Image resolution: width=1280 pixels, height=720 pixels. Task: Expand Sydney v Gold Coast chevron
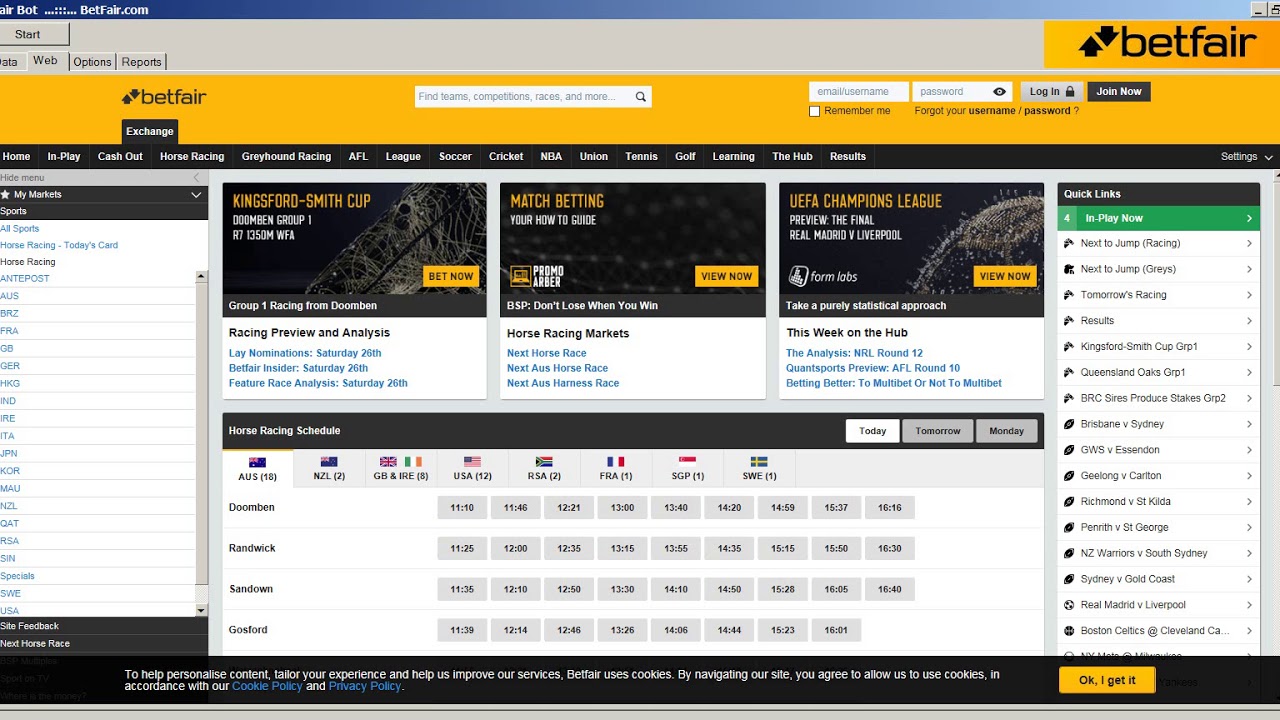[x=1249, y=579]
